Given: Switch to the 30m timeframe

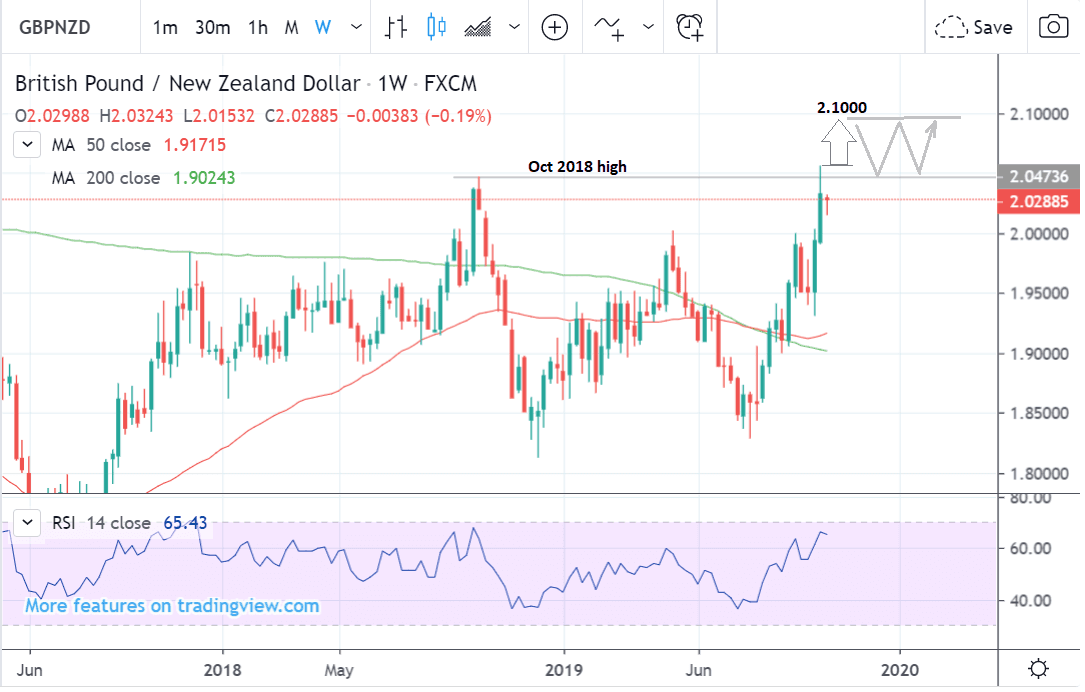Looking at the screenshot, I should point(213,27).
